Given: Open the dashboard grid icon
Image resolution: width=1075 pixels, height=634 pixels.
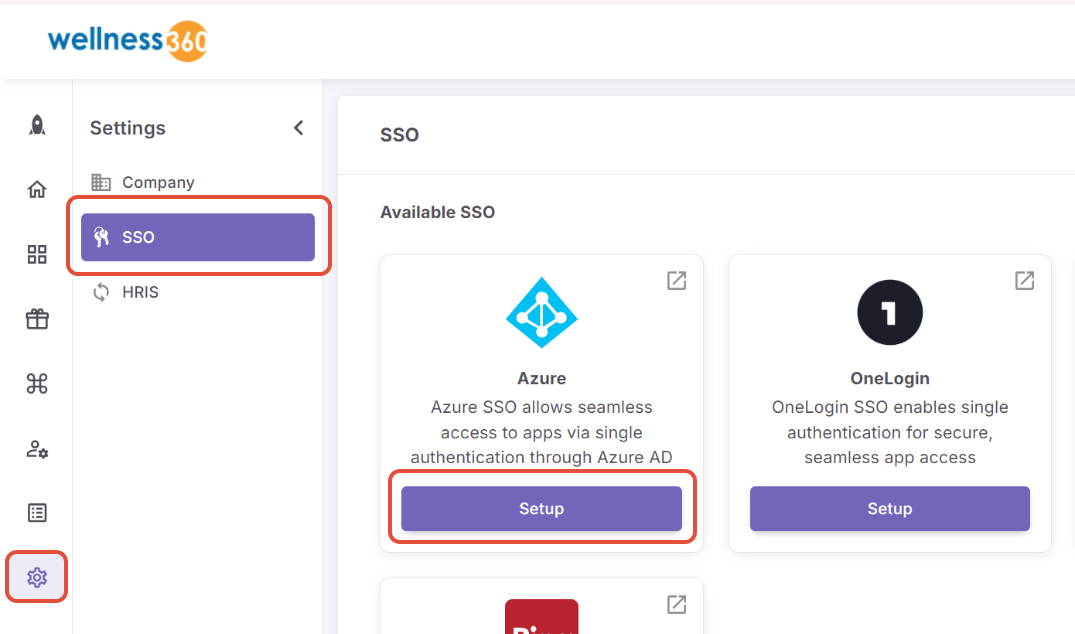Looking at the screenshot, I should (37, 254).
